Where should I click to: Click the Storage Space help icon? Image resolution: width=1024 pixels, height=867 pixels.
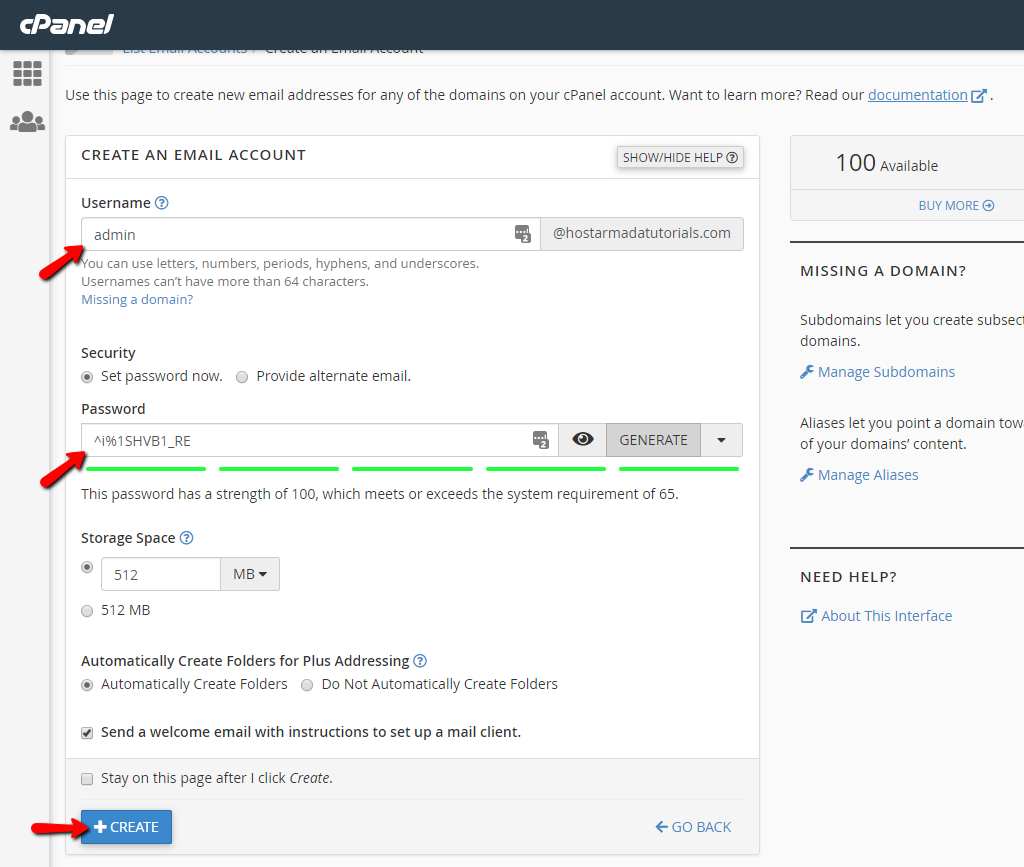tap(186, 538)
